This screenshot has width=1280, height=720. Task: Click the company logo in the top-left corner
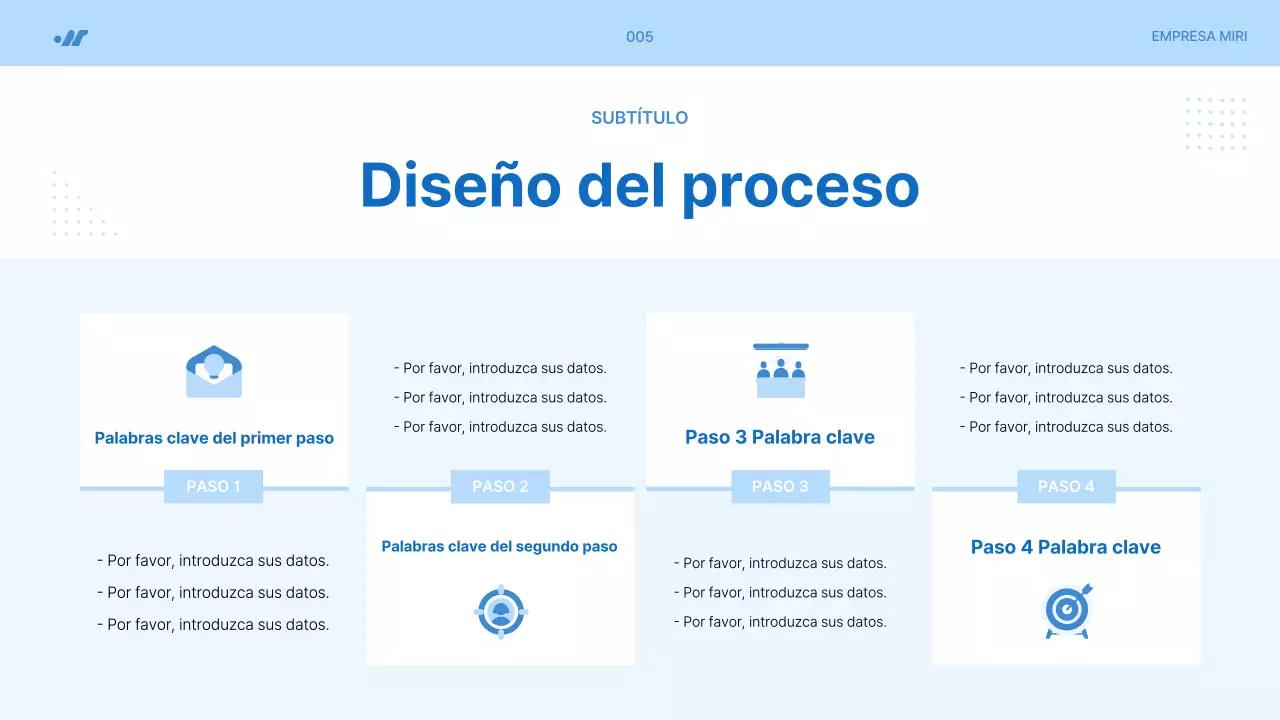[68, 36]
